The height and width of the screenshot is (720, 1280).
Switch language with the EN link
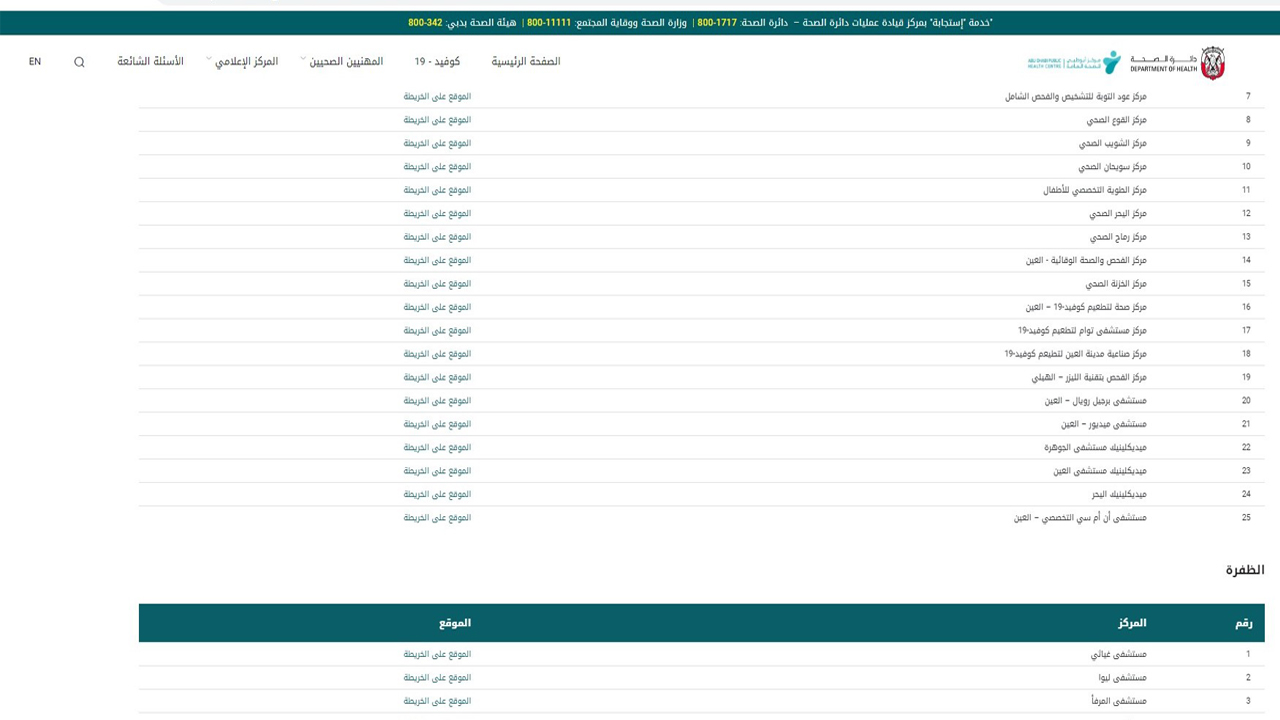coord(35,62)
